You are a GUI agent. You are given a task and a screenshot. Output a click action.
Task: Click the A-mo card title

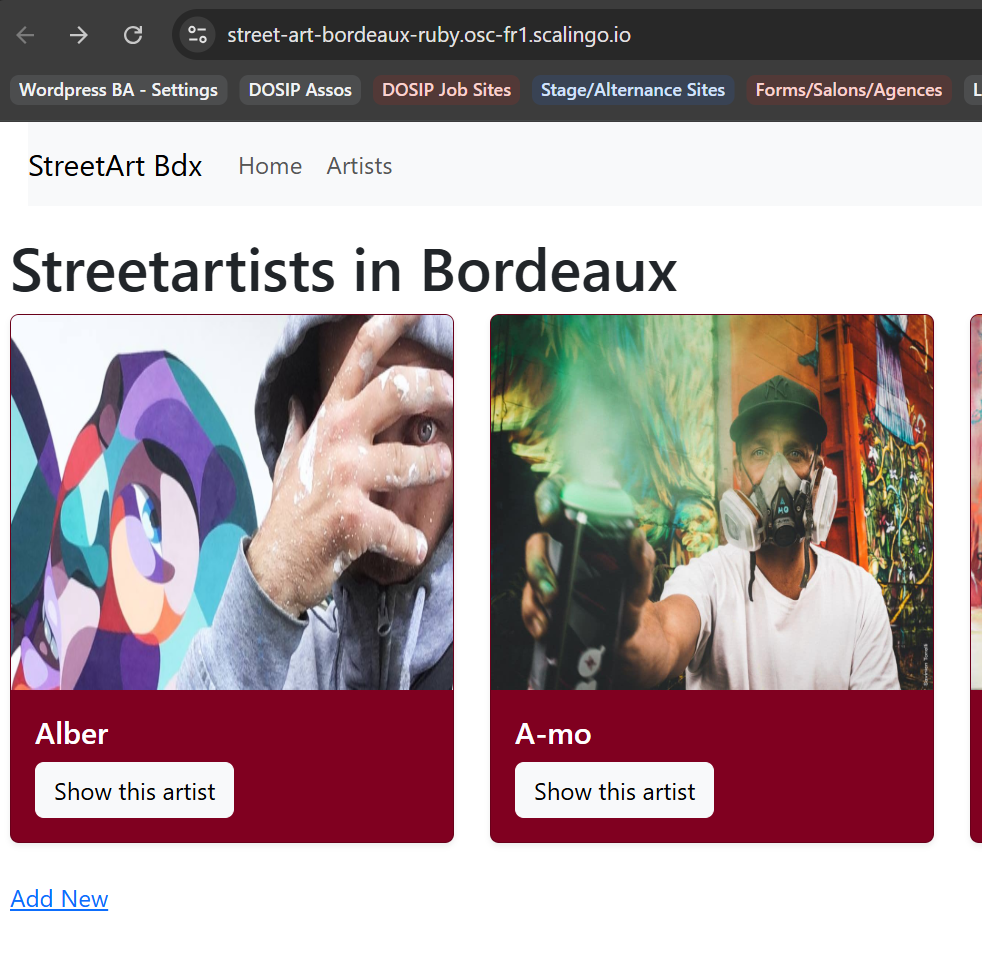[x=553, y=734]
